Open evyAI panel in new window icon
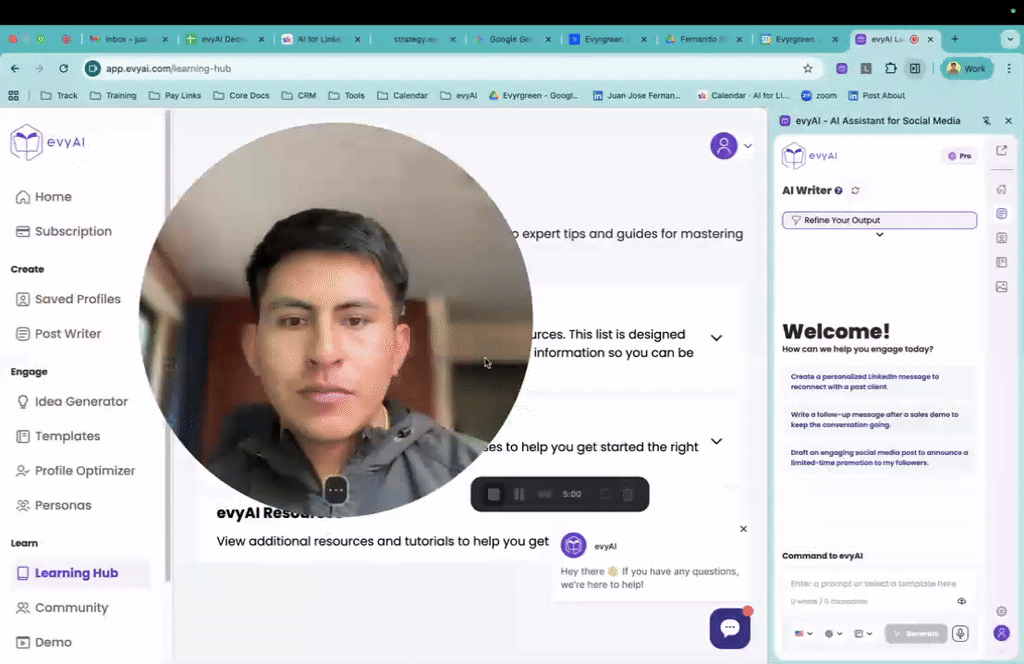Viewport: 1024px width, 664px height. click(x=1001, y=151)
